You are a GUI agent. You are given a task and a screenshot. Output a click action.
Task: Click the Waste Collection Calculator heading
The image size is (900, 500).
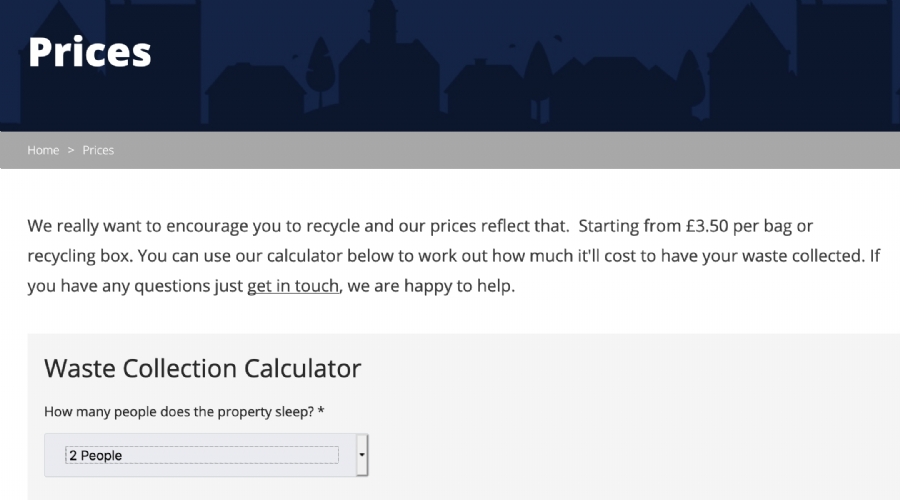pyautogui.click(x=203, y=369)
